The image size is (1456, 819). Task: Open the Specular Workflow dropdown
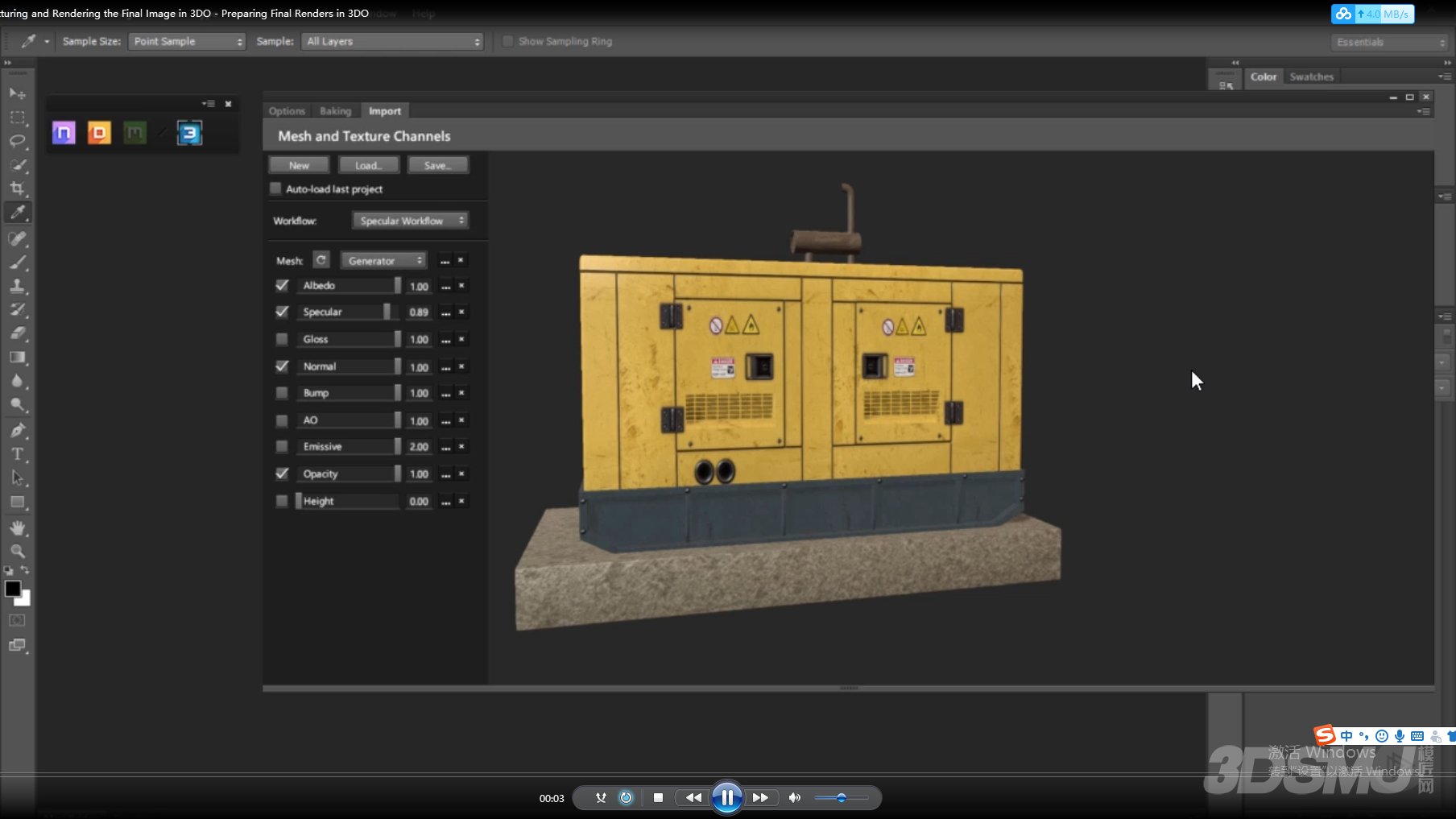pyautogui.click(x=411, y=221)
